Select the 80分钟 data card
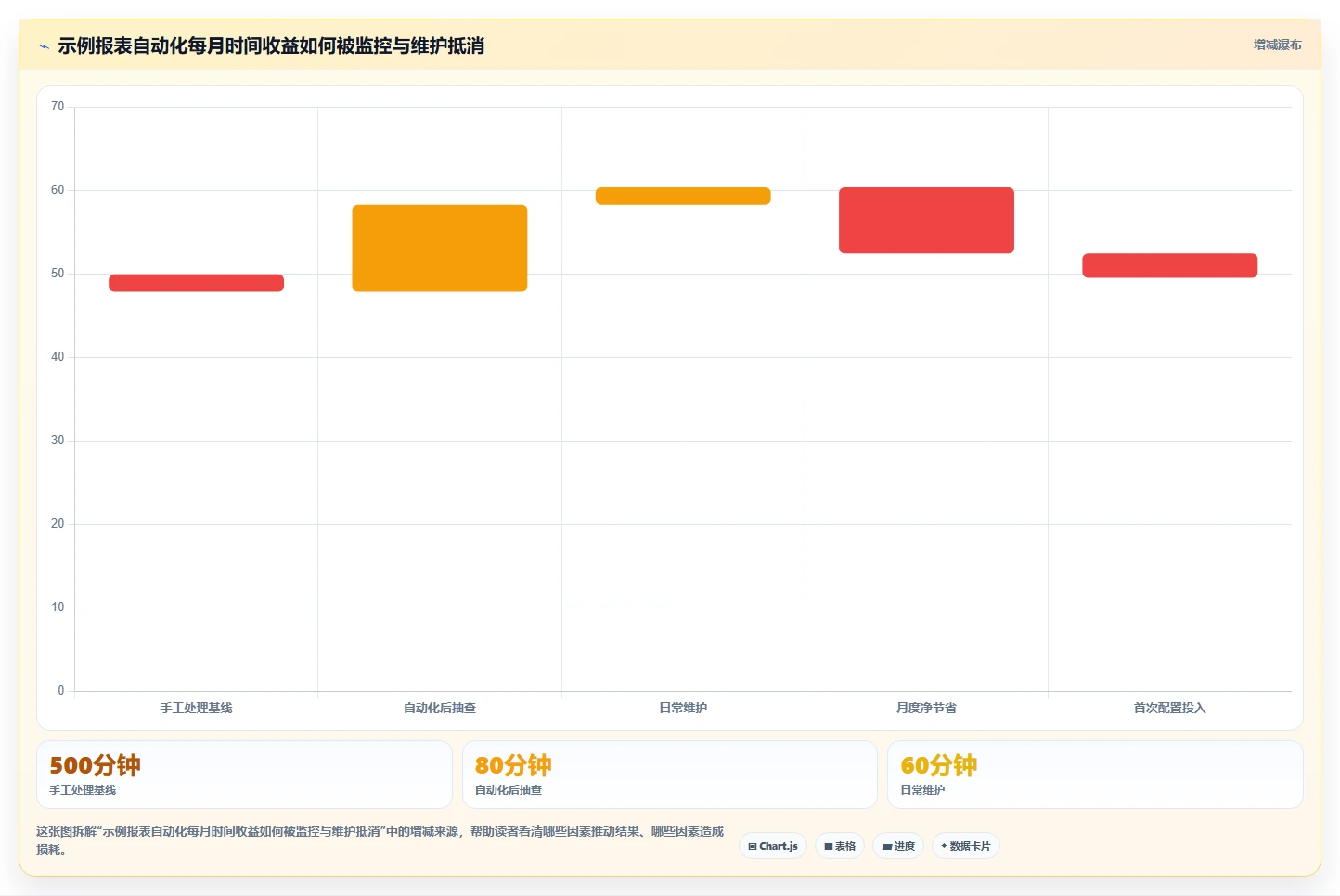 click(669, 774)
